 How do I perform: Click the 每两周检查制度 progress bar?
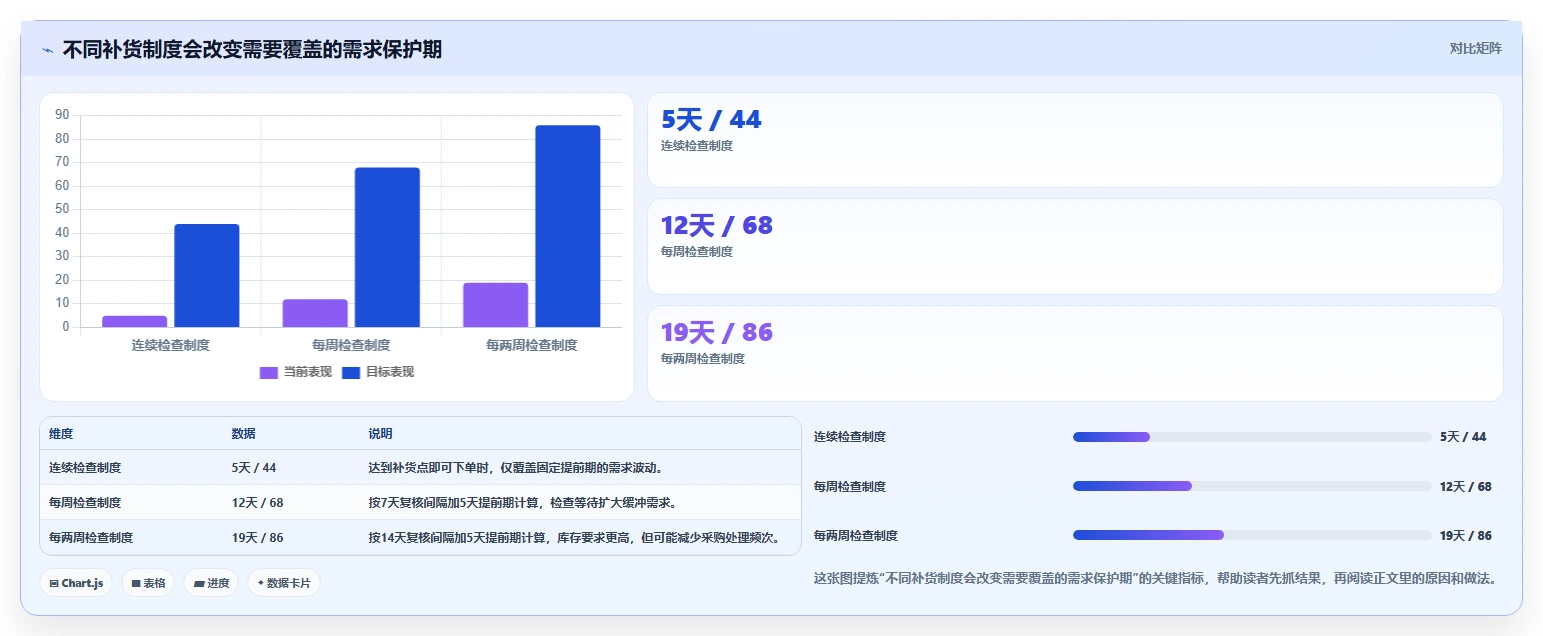pyautogui.click(x=1252, y=535)
